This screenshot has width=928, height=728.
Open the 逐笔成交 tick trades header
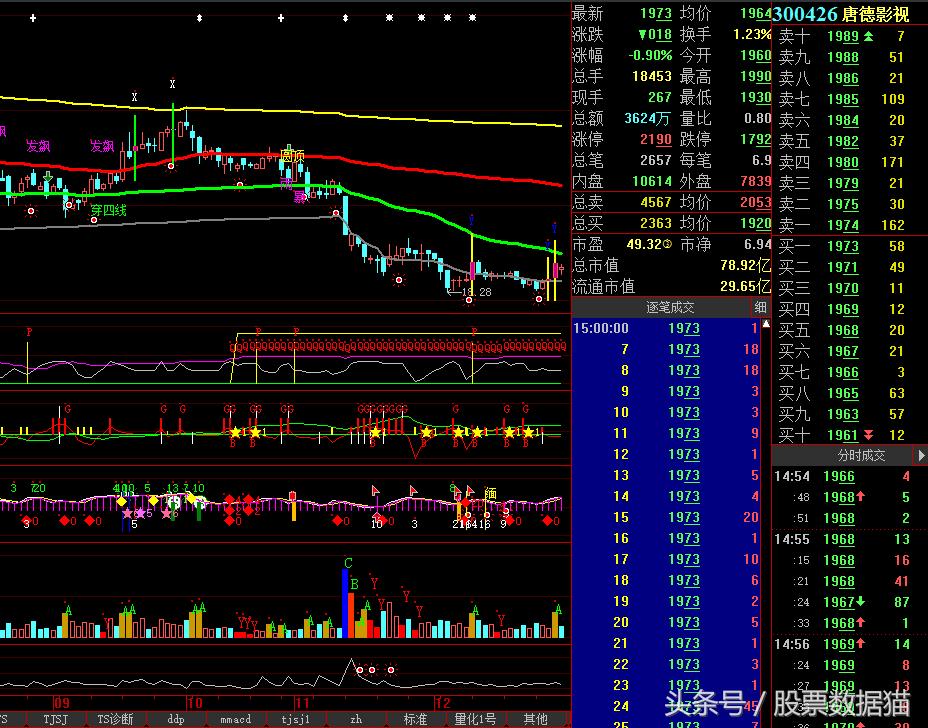pyautogui.click(x=669, y=308)
